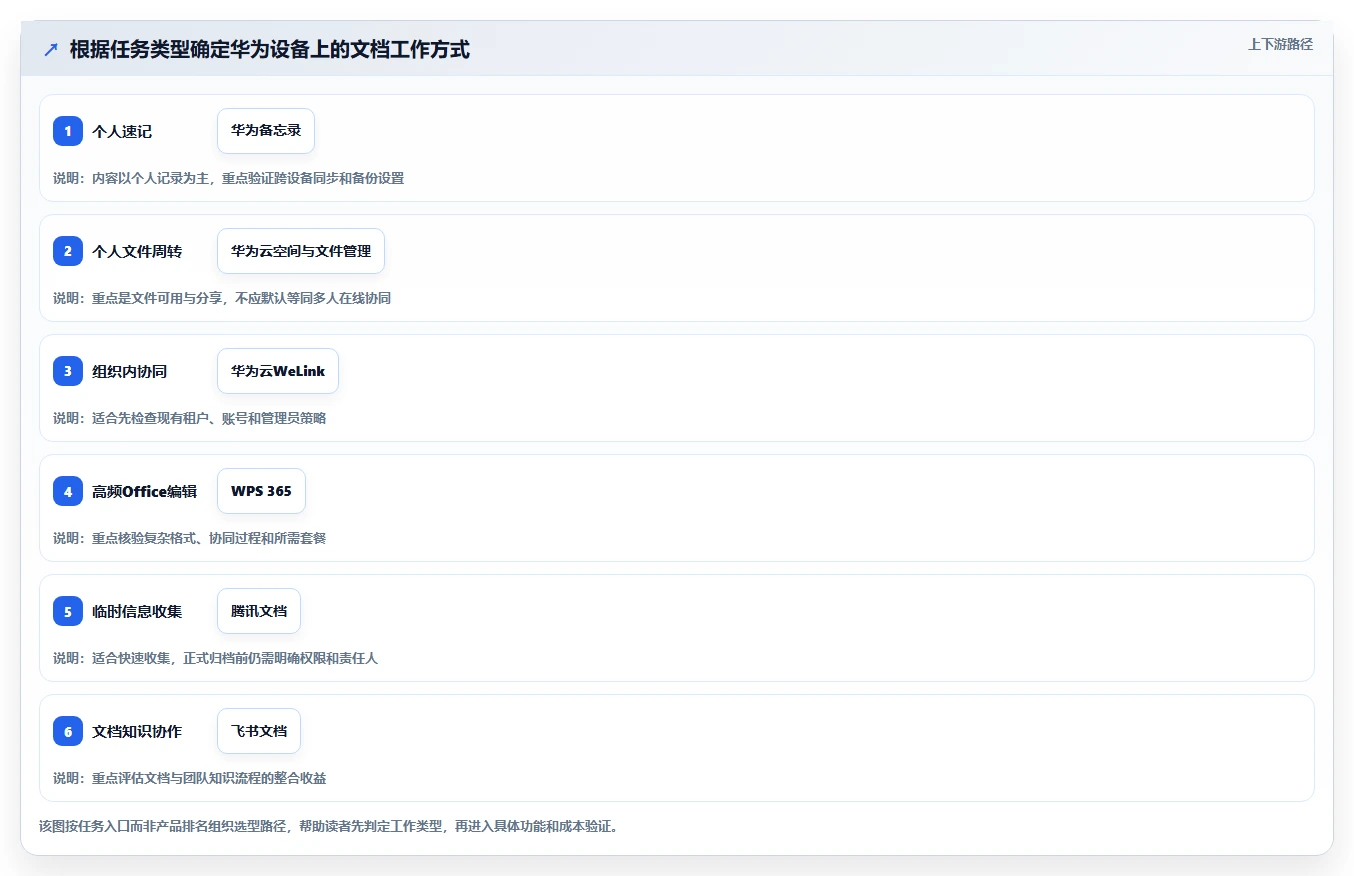Click the 临时信息收集 label
The height and width of the screenshot is (876, 1354).
[x=137, y=611]
